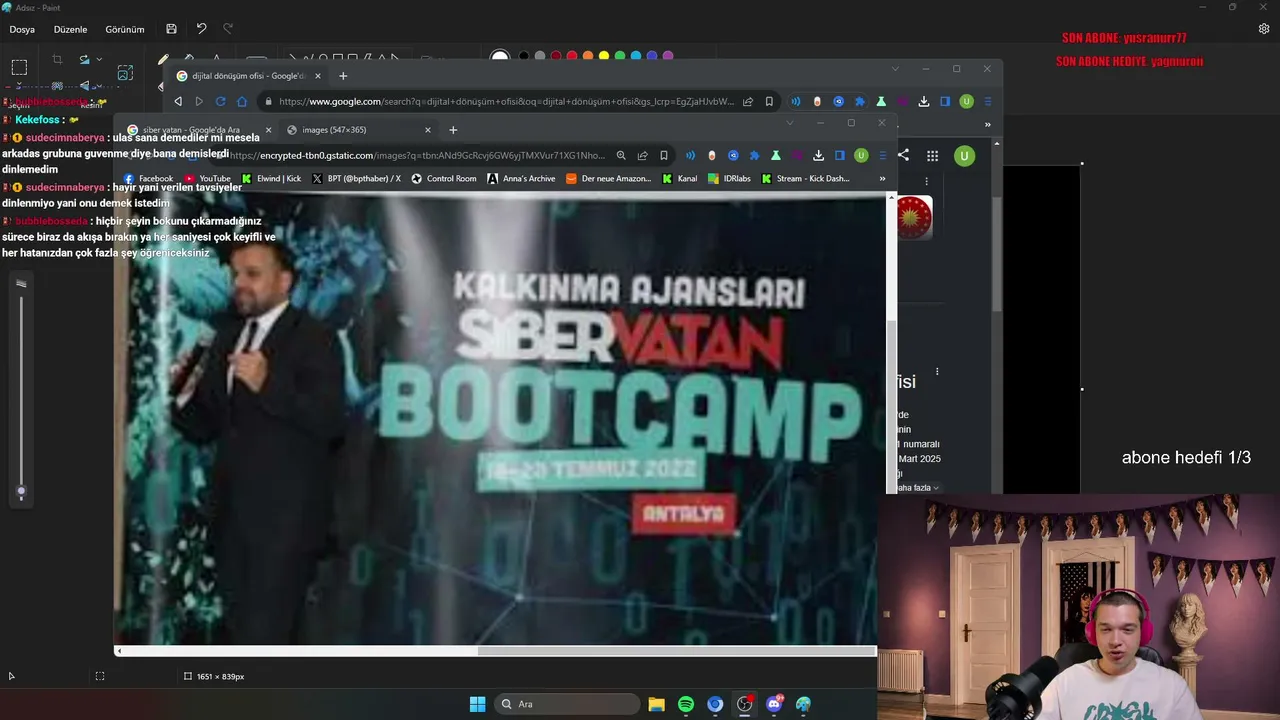The width and height of the screenshot is (1280, 720).
Task: Open downloads in the front browser toolbar
Action: 818,155
